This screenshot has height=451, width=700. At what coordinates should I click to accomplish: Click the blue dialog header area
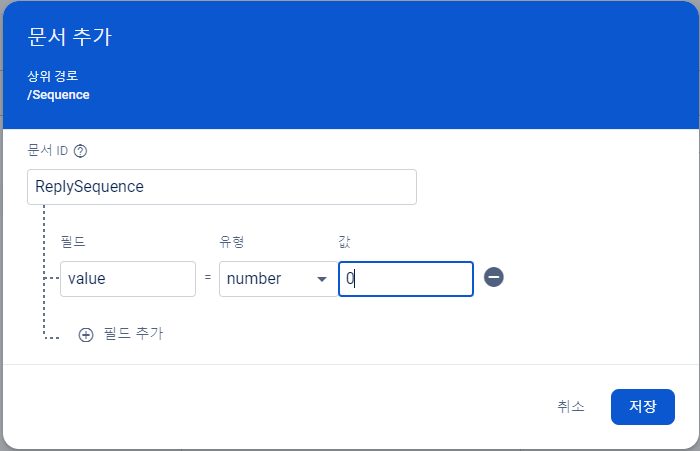(x=351, y=65)
